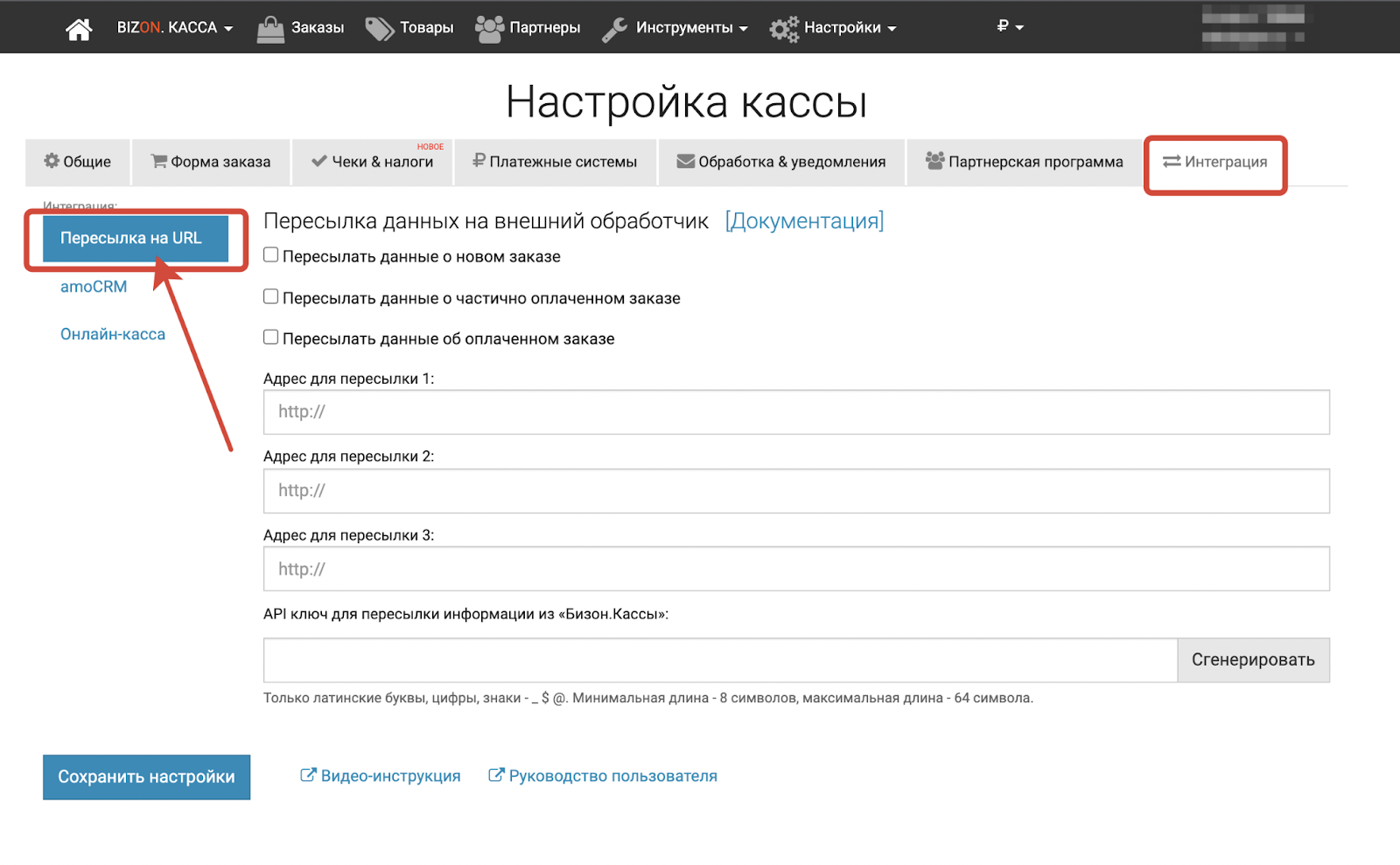Click the gears icon for Настройки
Image resolution: width=1400 pixels, height=865 pixels.
pos(784,28)
